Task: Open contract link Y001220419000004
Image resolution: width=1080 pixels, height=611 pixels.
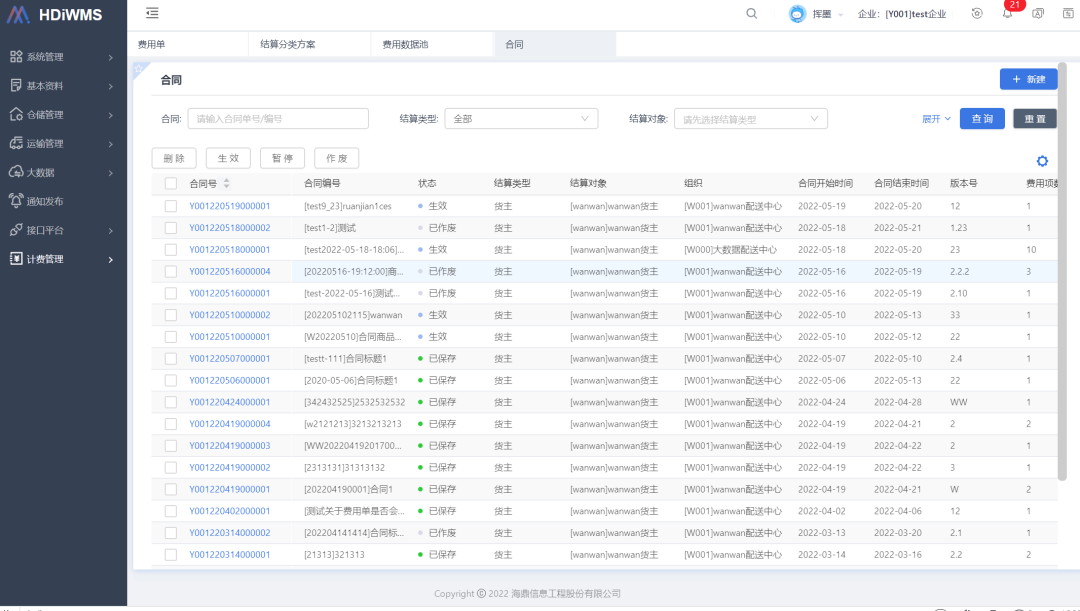Action: click(x=230, y=424)
